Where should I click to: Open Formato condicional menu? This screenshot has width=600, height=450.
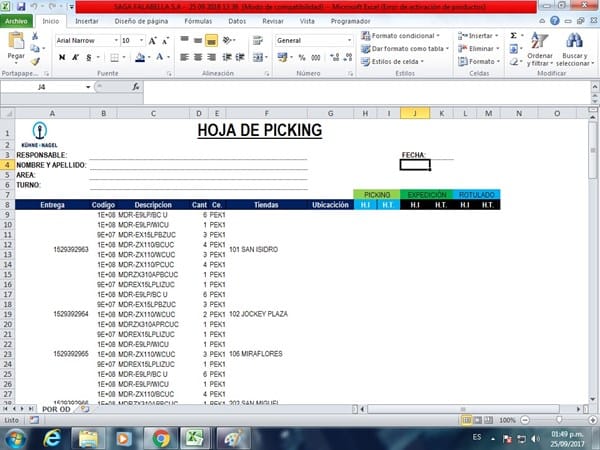pos(400,36)
